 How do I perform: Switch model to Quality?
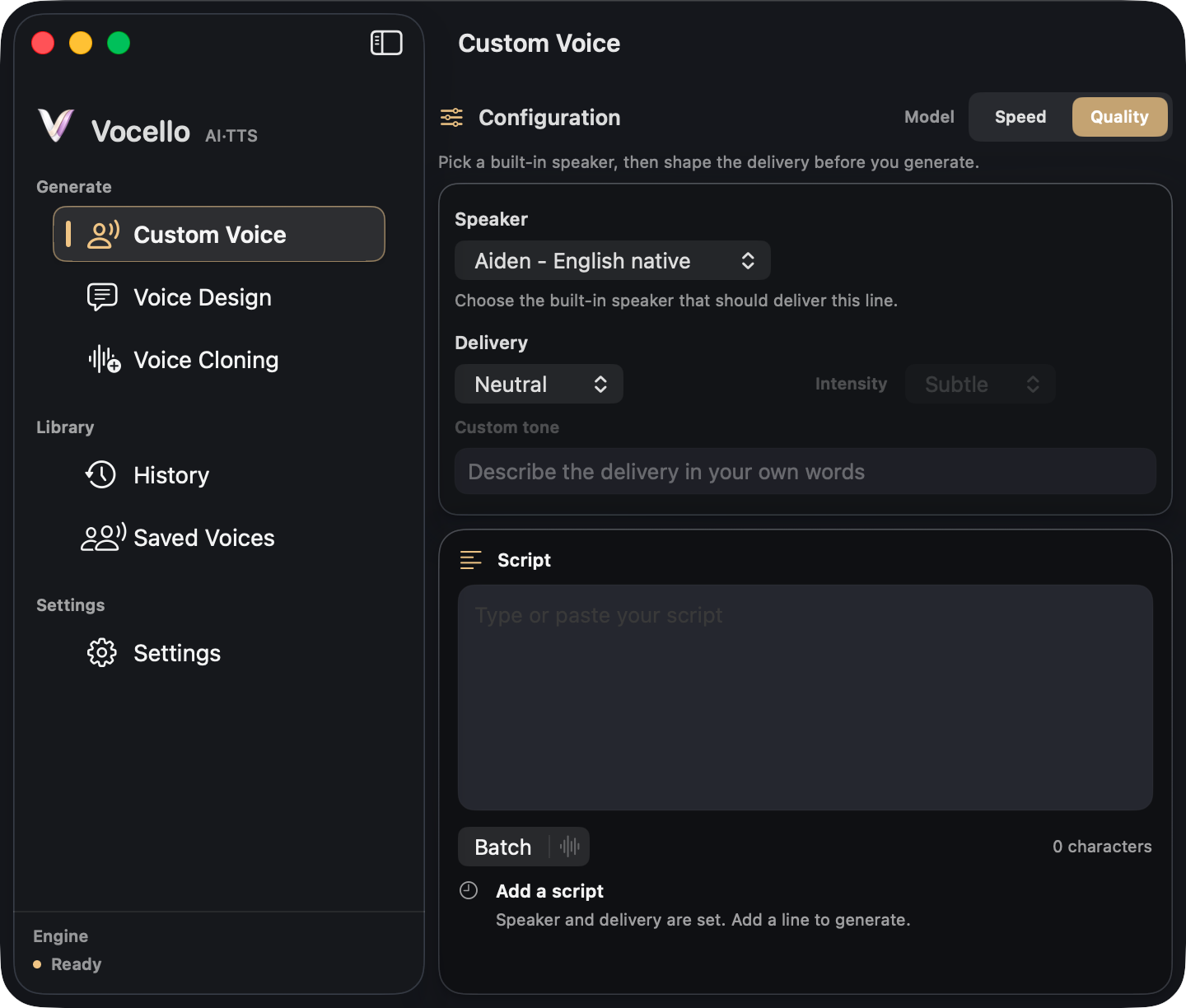(x=1119, y=117)
